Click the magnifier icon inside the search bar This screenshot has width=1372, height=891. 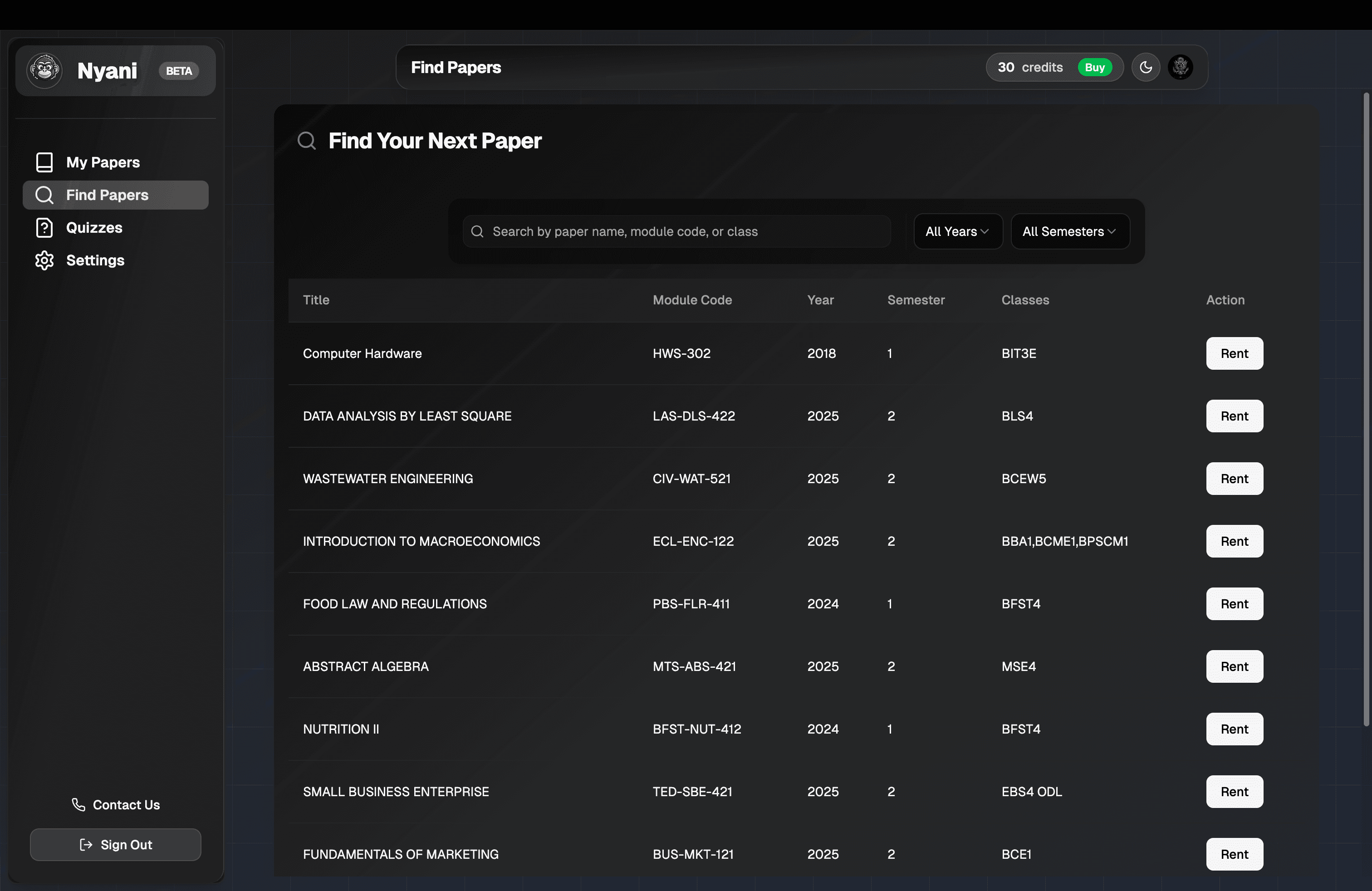[477, 231]
